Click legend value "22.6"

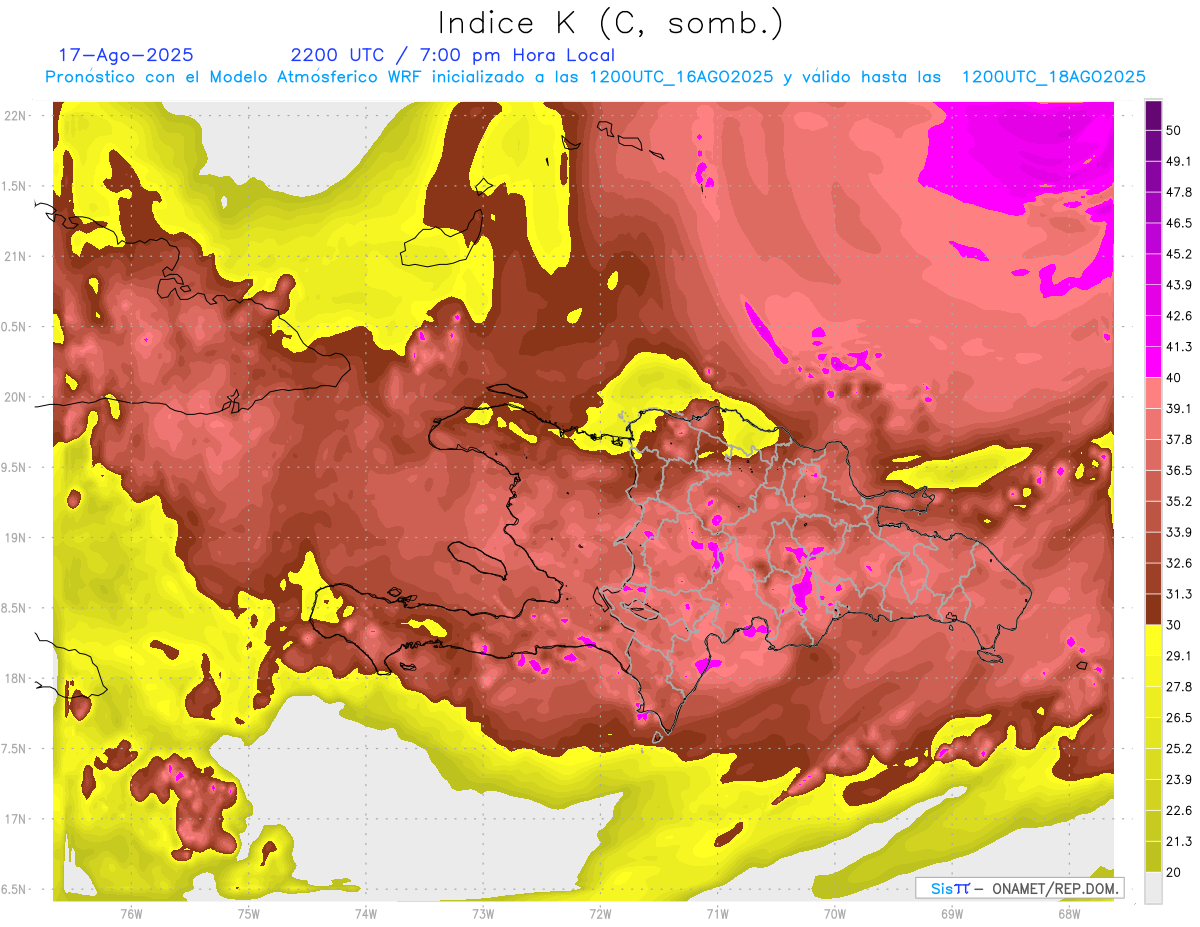point(1179,810)
